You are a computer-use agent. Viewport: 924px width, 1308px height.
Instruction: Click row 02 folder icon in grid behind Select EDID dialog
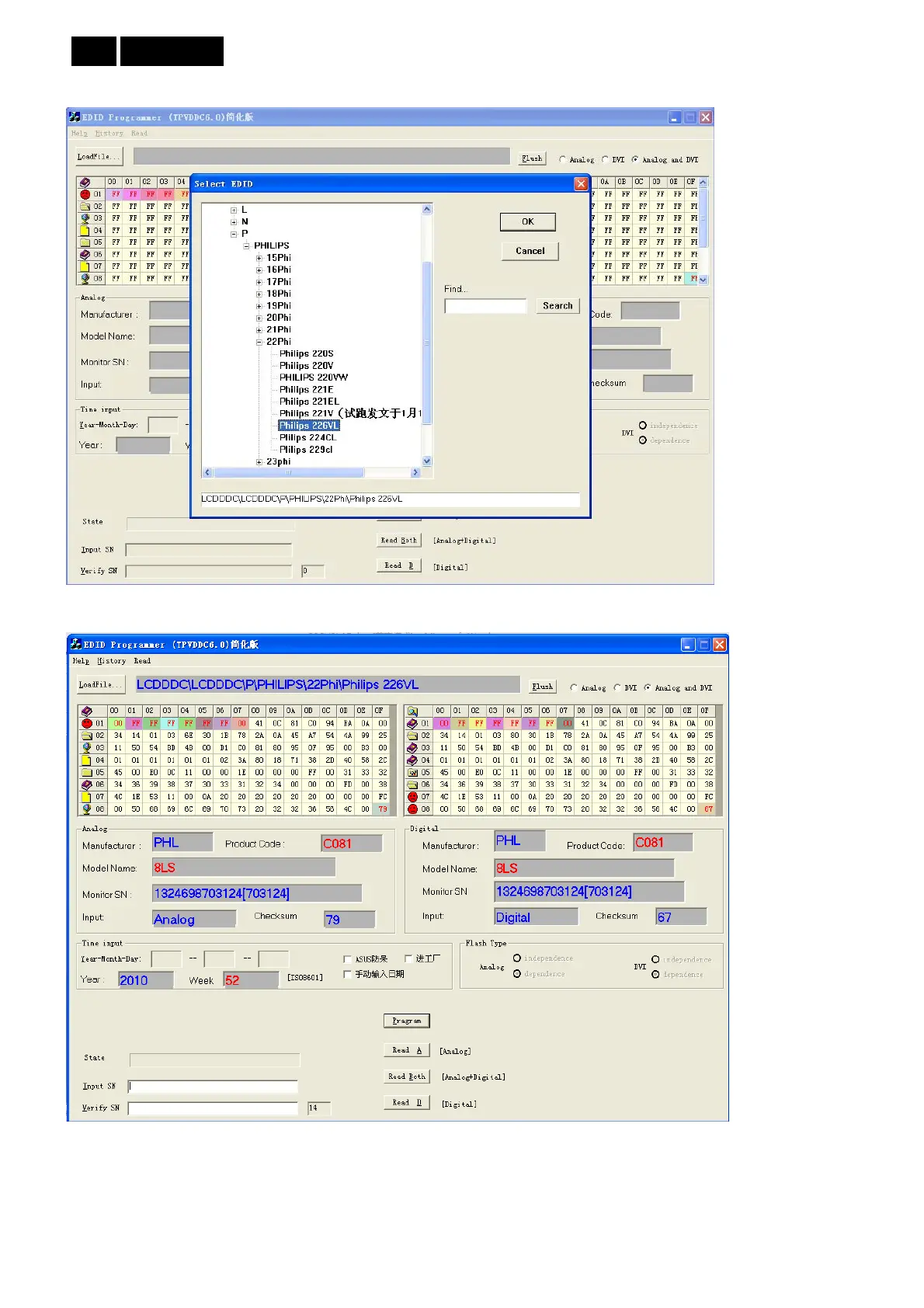point(85,207)
